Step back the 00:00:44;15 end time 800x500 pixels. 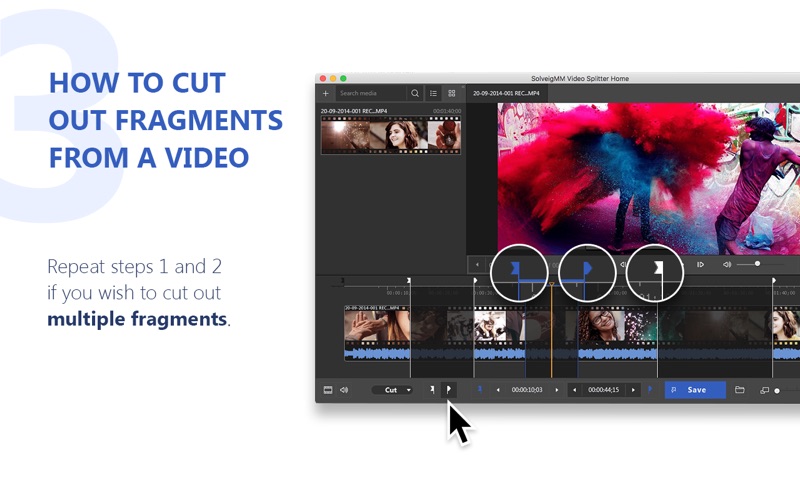[x=574, y=390]
